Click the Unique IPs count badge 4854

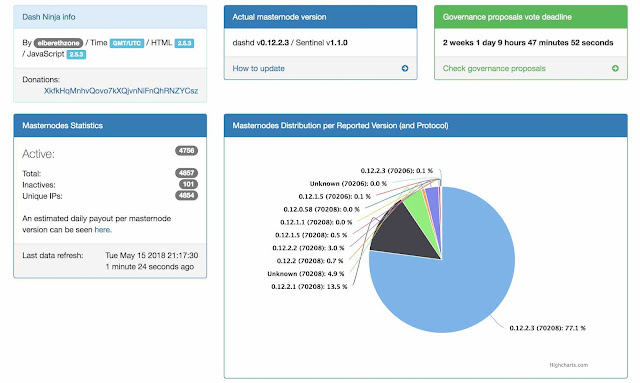[187, 196]
